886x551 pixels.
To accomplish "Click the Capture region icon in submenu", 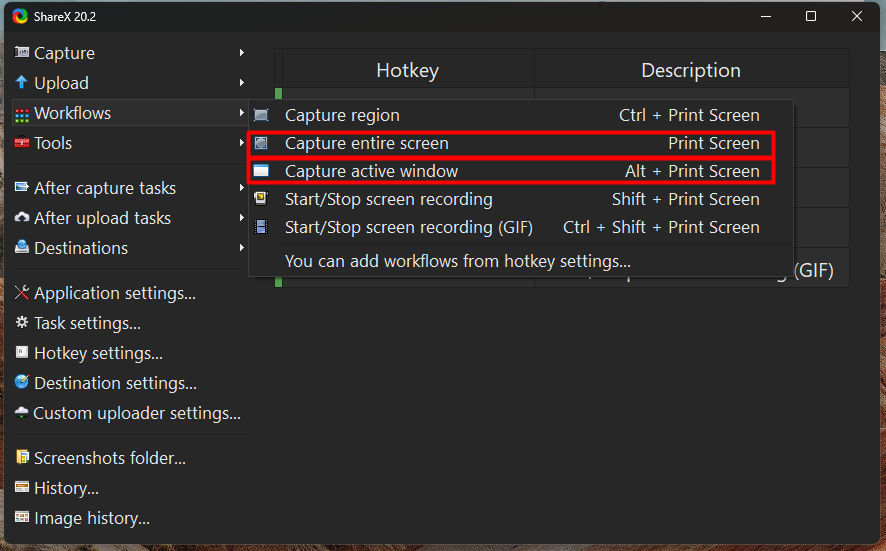I will [x=261, y=115].
